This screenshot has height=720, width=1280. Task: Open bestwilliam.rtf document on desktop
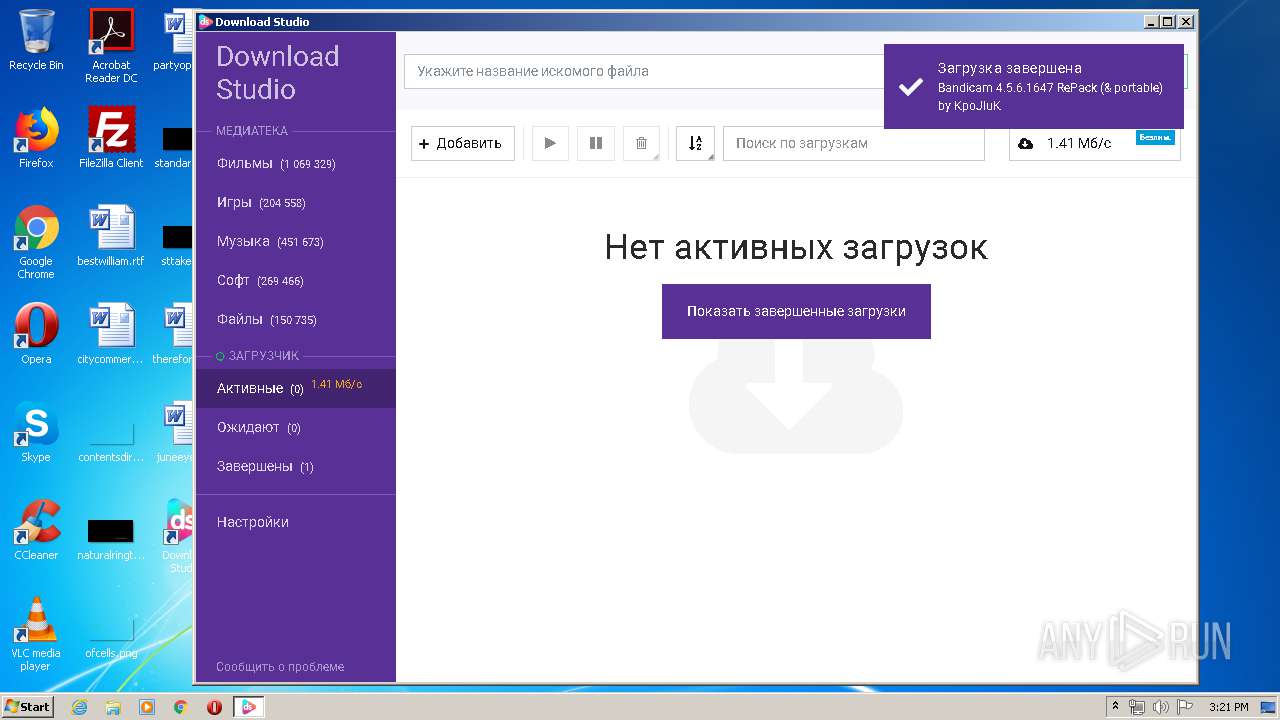point(111,236)
